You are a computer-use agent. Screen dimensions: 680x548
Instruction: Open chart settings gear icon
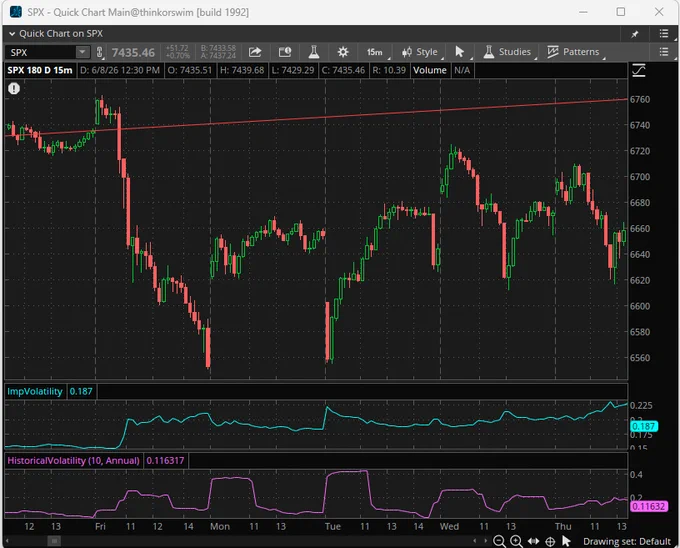(x=343, y=52)
